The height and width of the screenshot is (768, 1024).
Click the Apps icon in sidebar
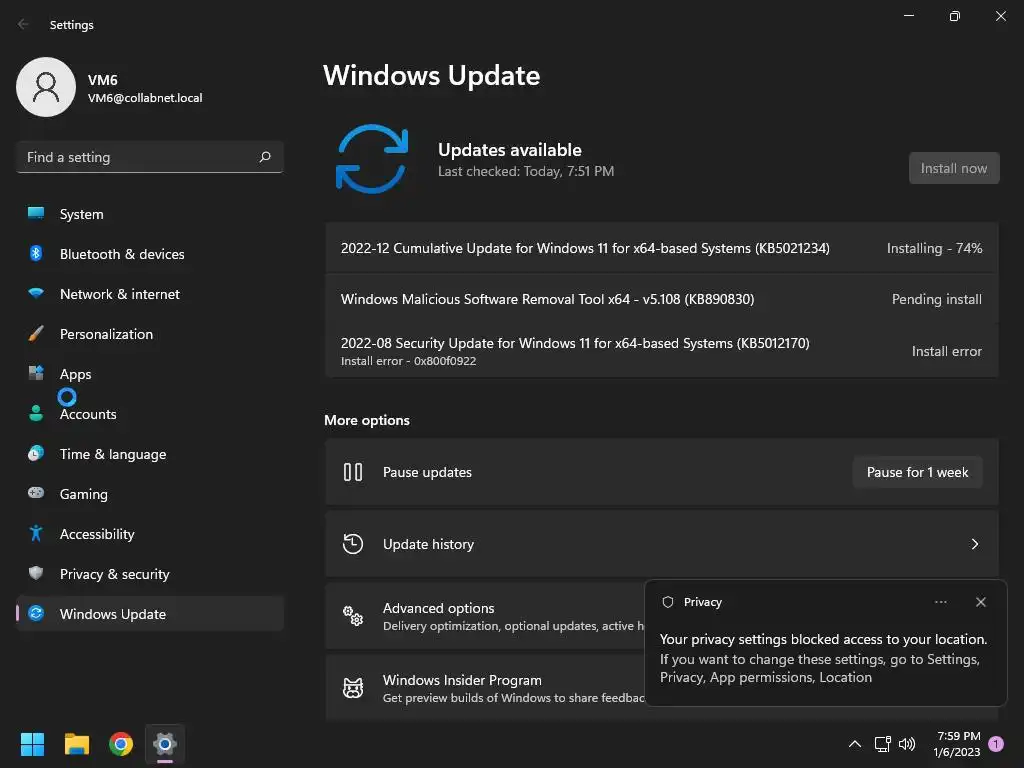click(x=36, y=374)
